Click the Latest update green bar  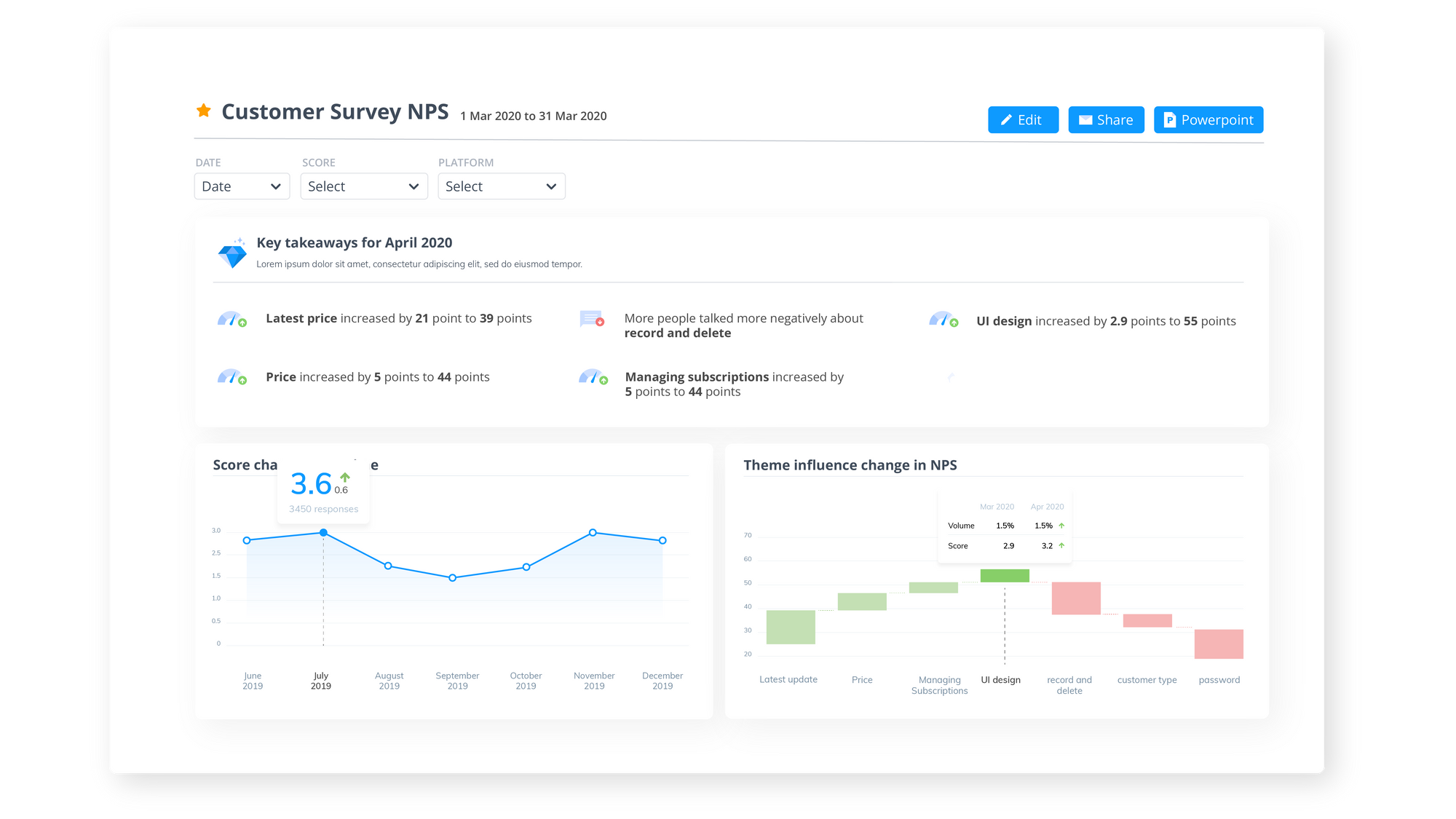791,627
